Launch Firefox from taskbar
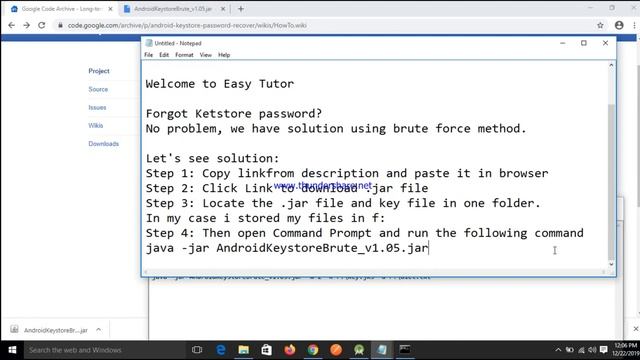The height and width of the screenshot is (360, 640). (290, 350)
